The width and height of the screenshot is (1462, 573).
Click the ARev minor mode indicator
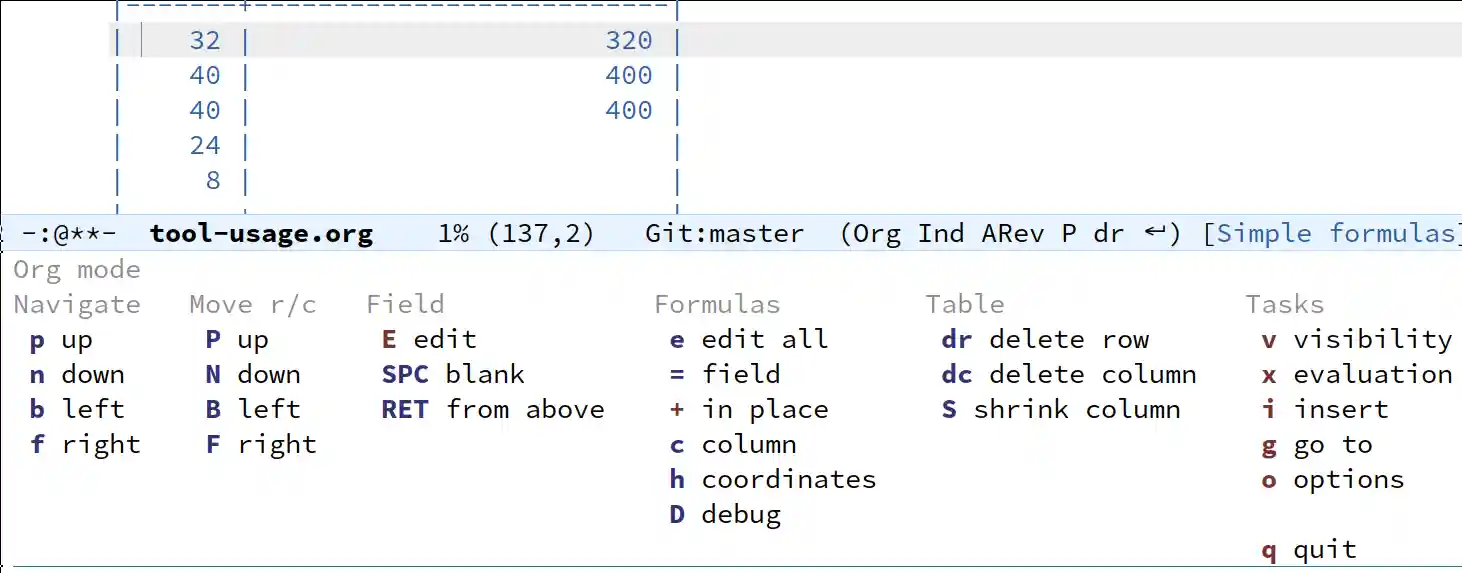(x=1013, y=234)
